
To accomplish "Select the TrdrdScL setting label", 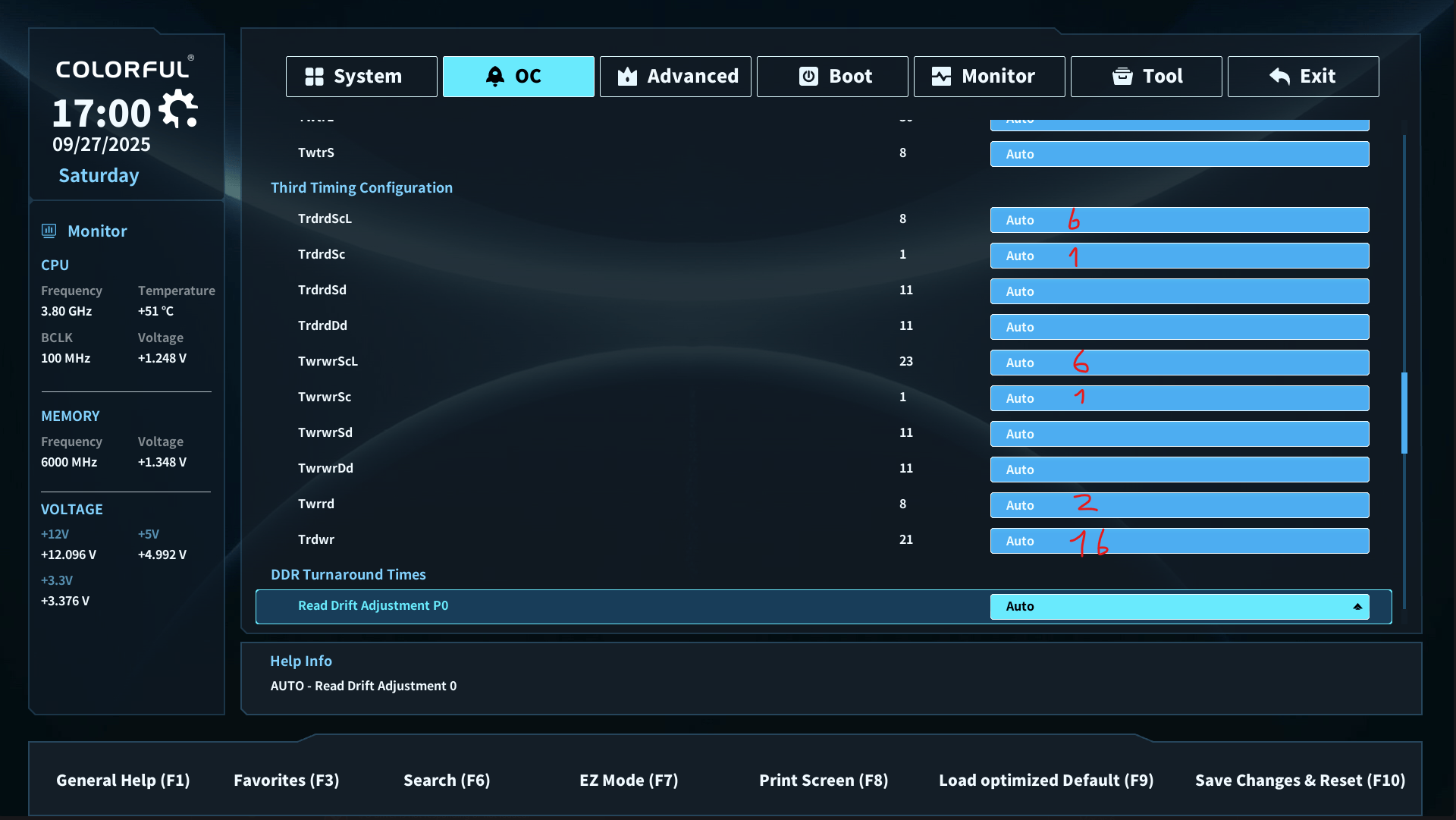I will (x=325, y=218).
